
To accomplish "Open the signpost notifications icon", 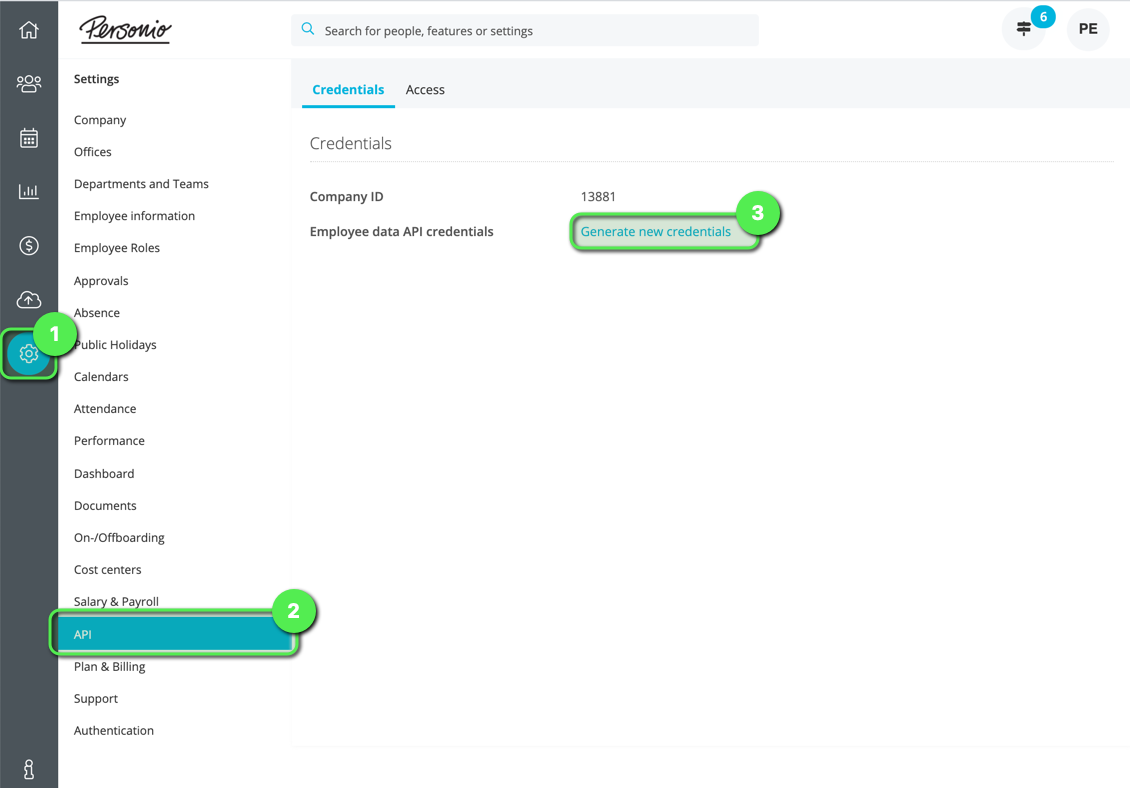I will point(1024,29).
